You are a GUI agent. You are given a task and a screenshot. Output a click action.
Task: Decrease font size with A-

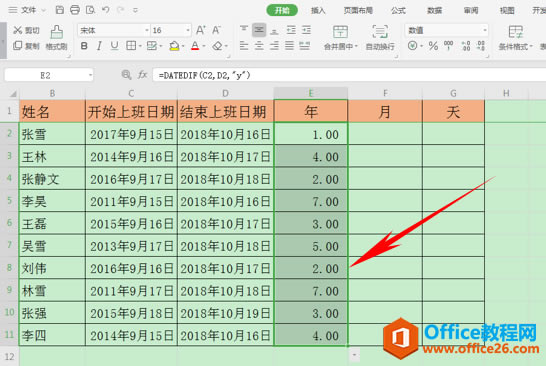tap(216, 30)
